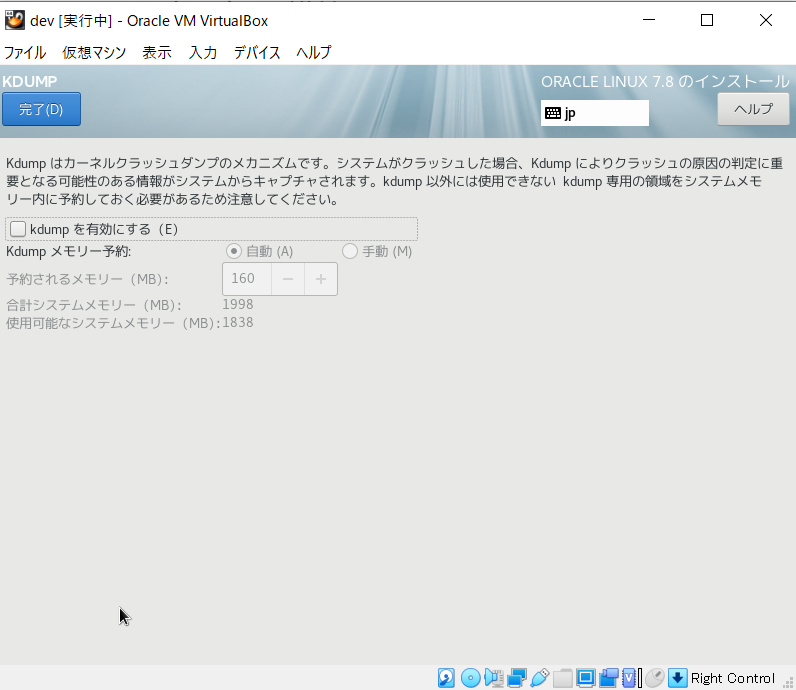The width and height of the screenshot is (796, 690).
Task: Maximize the VirtualBox window
Action: coord(707,20)
